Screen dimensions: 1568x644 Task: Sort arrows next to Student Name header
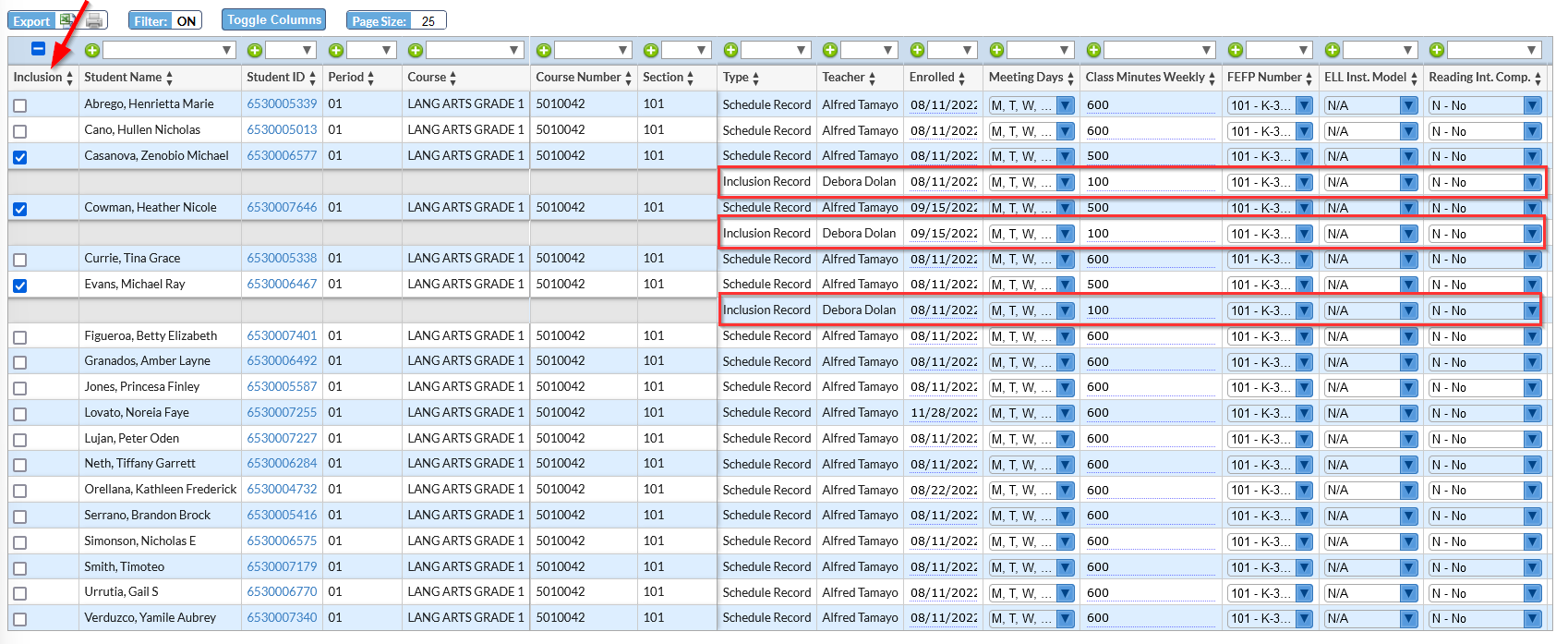tap(170, 78)
